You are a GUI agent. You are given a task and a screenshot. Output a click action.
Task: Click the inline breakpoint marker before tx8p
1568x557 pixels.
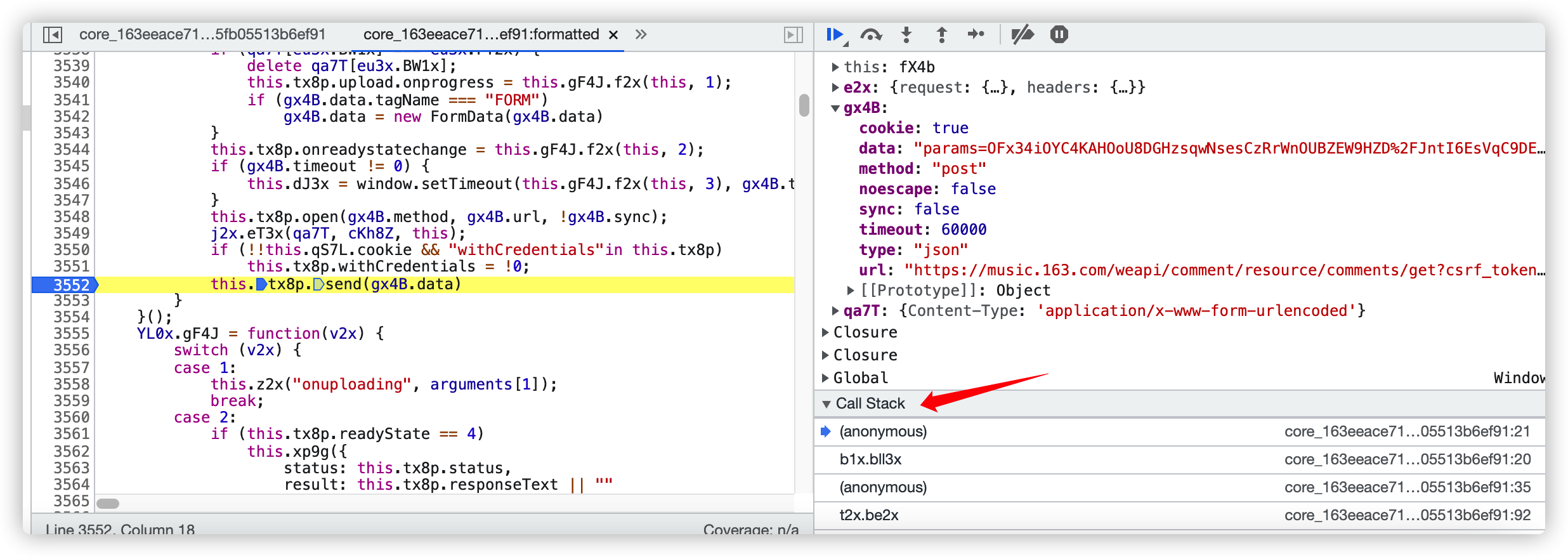pos(261,284)
